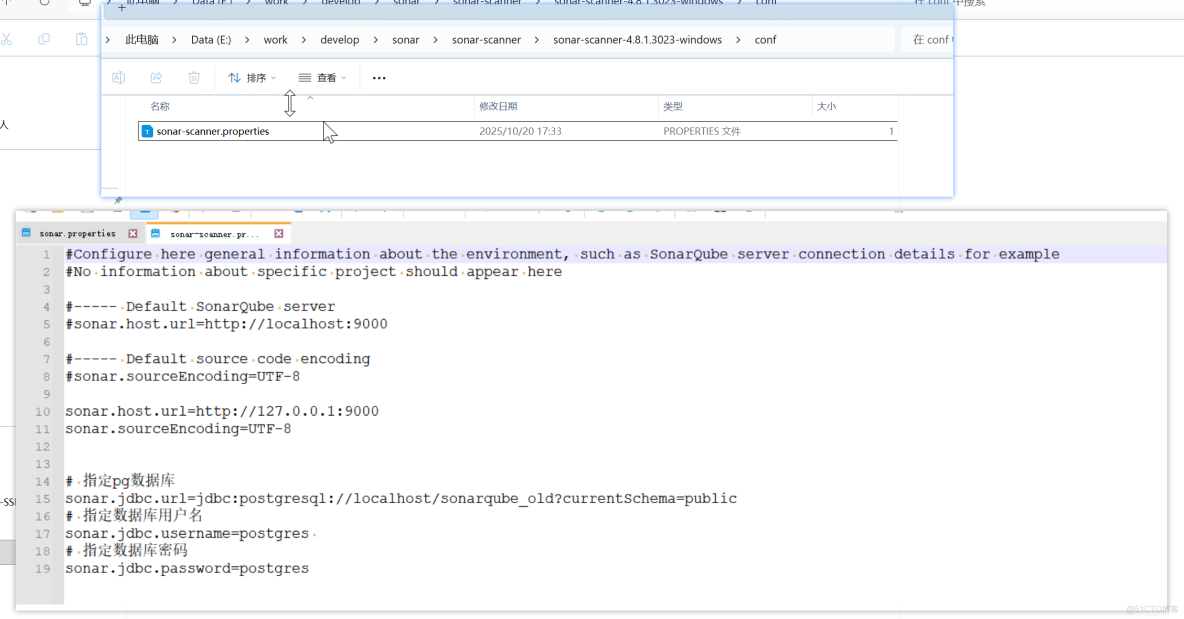1184x619 pixels.
Task: Click the New item icon above the breadcrumb
Action: pyautogui.click(x=121, y=8)
